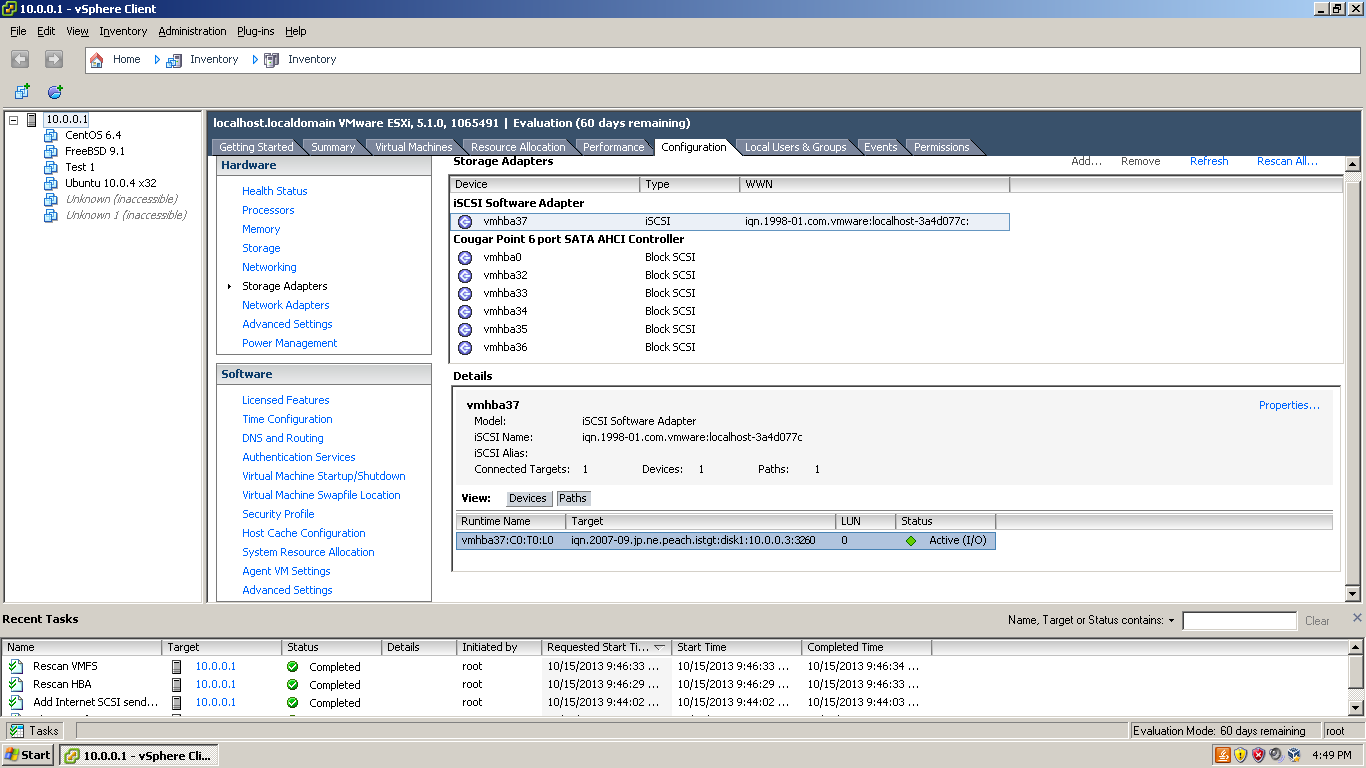The image size is (1366, 768).
Task: Click the Tasks icon in status bar
Action: point(17,731)
